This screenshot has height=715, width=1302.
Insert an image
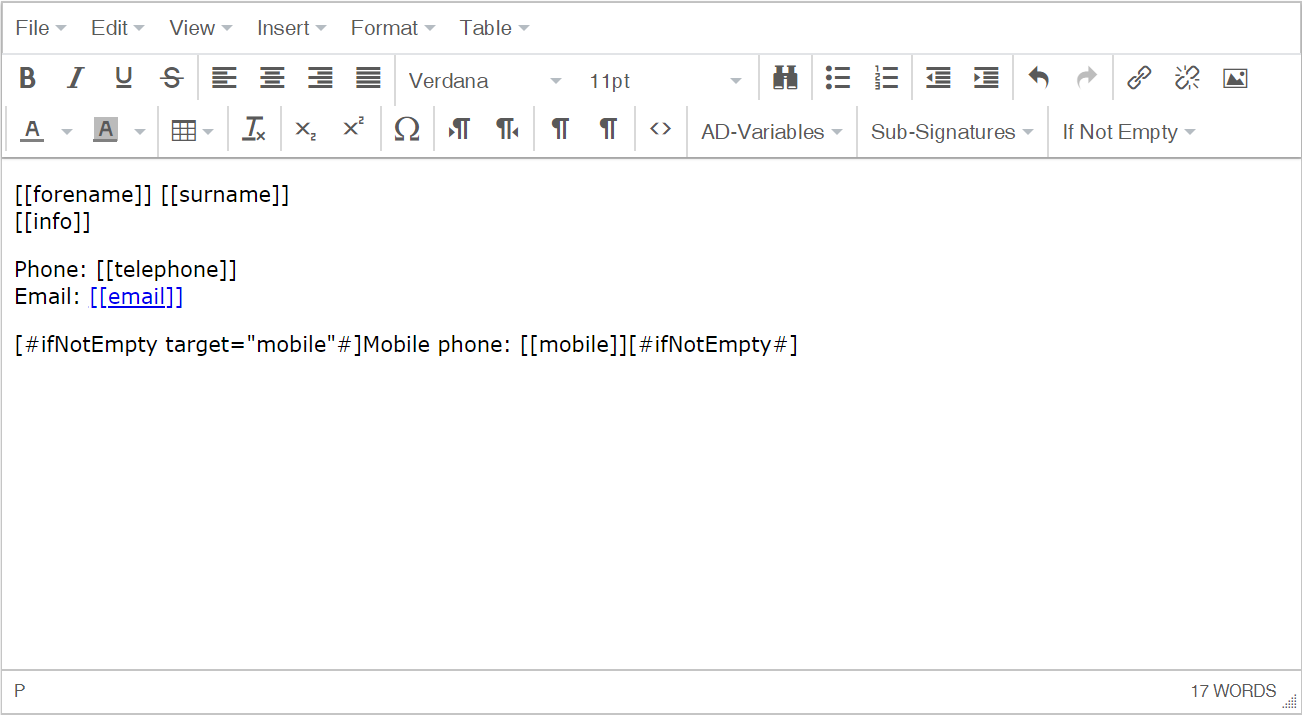(x=1235, y=78)
